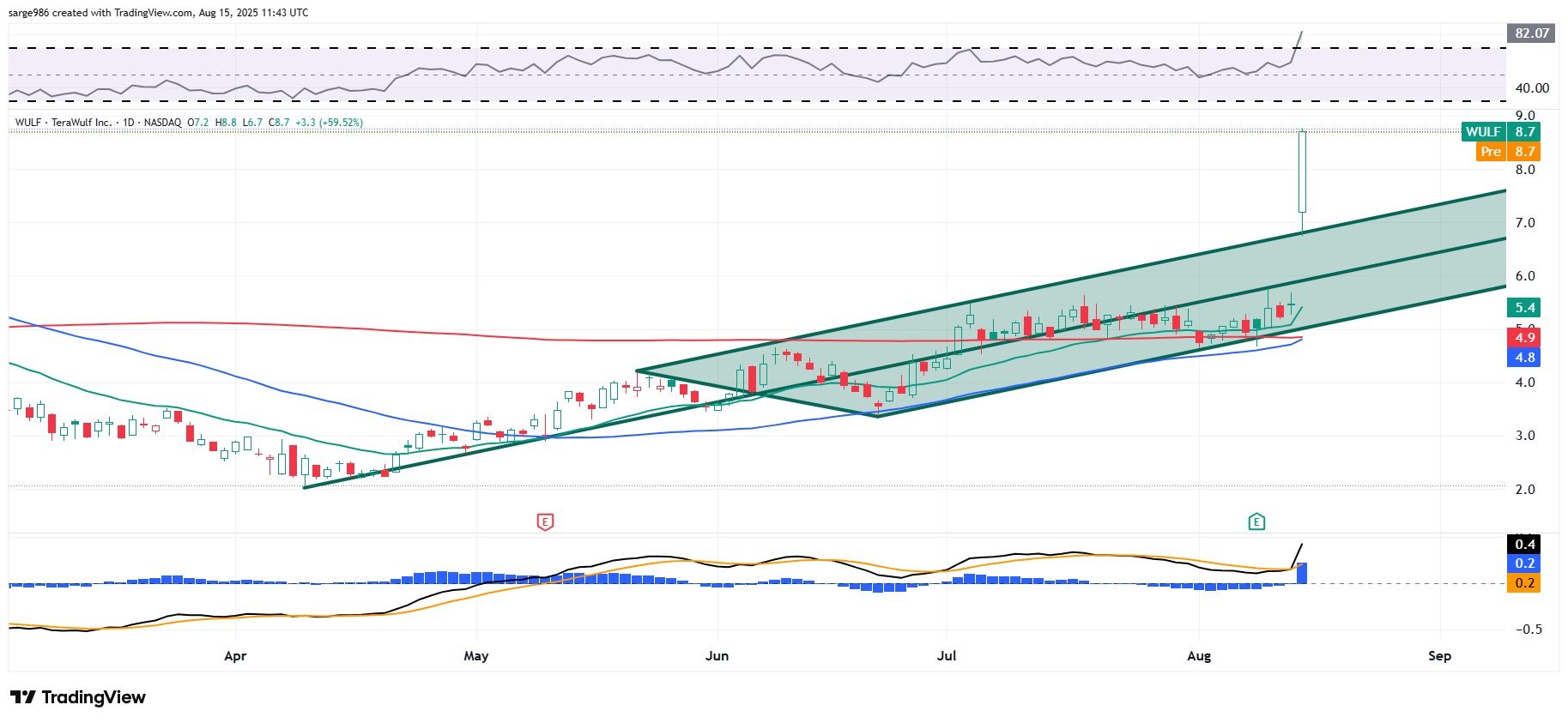Click the WULF TeraWulf Inc. symbol title

(82, 123)
